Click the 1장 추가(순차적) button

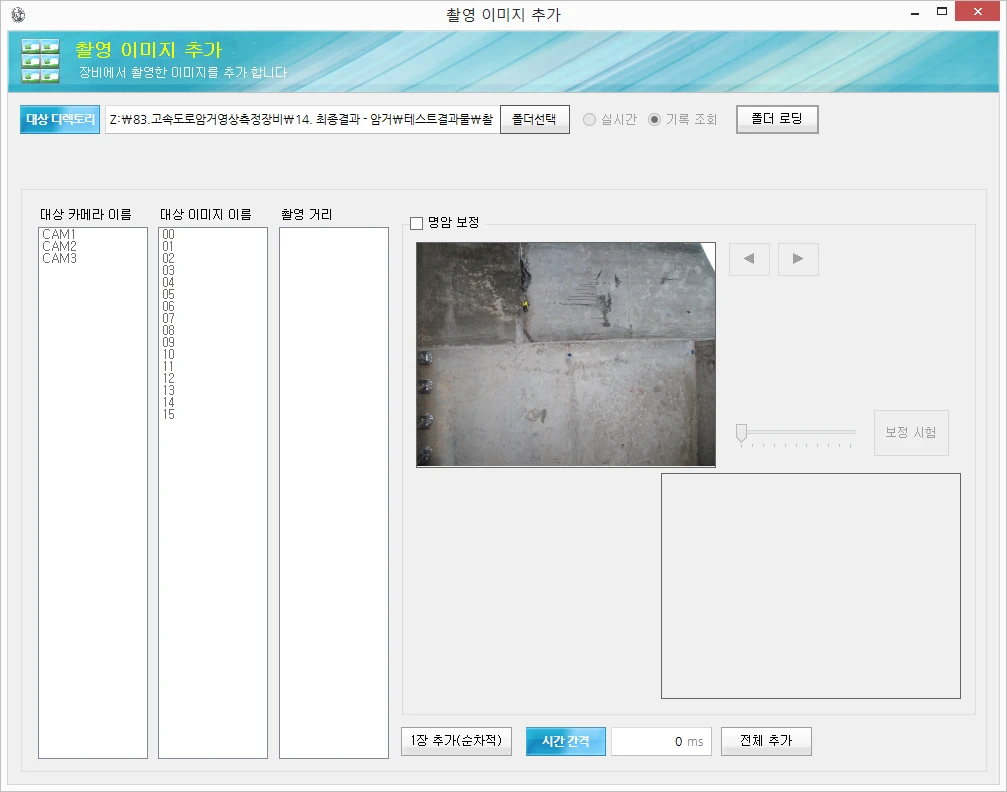pos(456,741)
